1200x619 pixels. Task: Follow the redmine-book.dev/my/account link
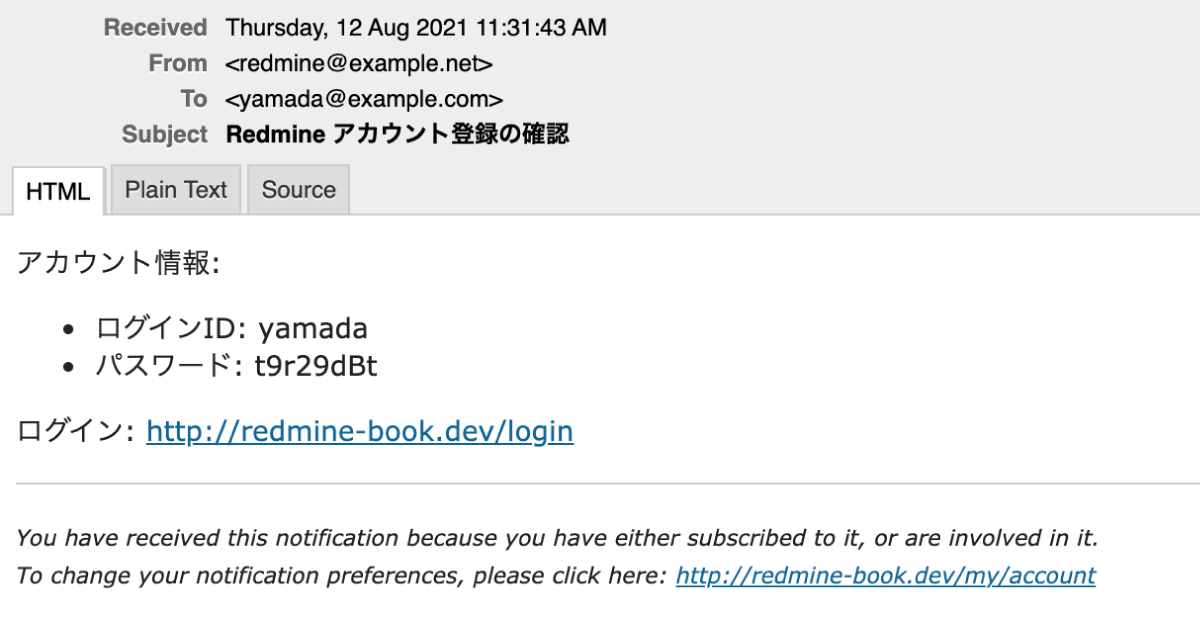point(885,576)
